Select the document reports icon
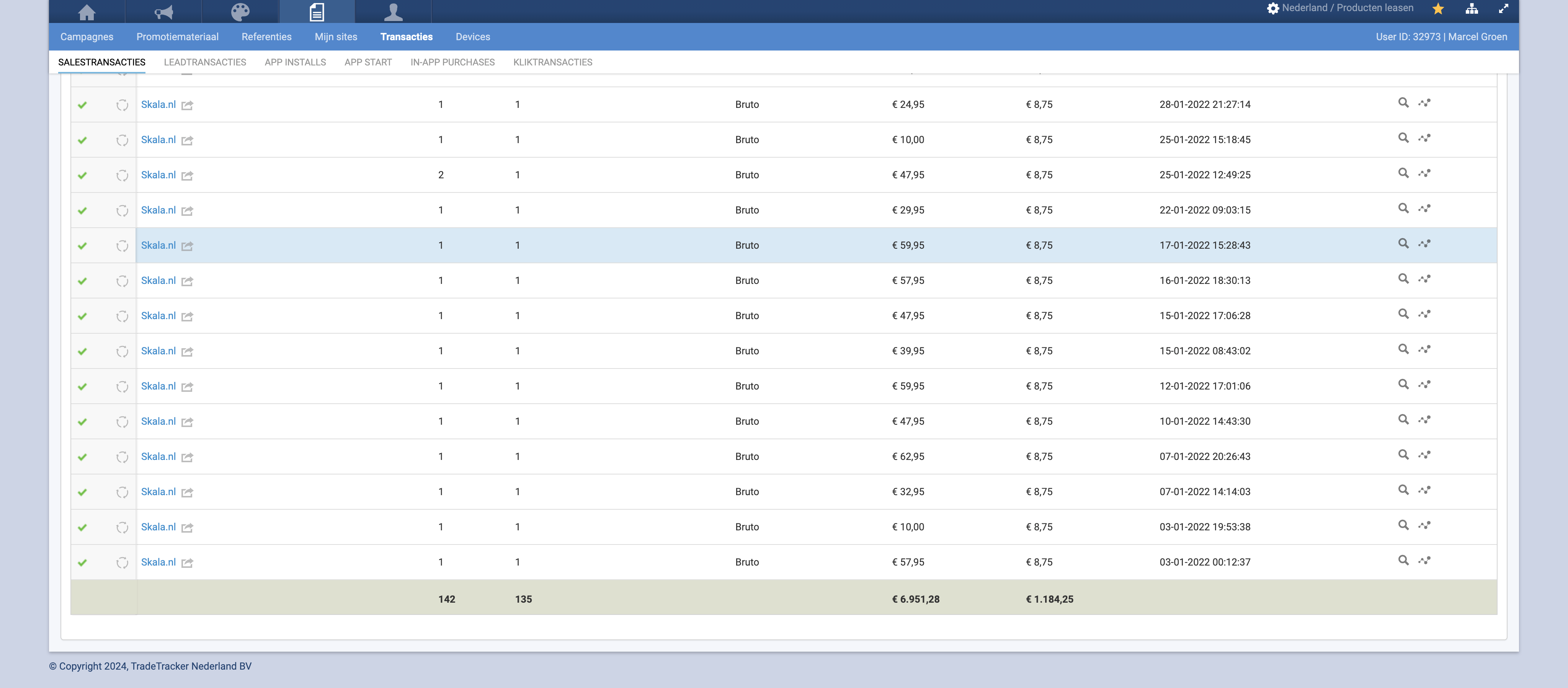Viewport: 1568px width, 688px height. click(317, 11)
